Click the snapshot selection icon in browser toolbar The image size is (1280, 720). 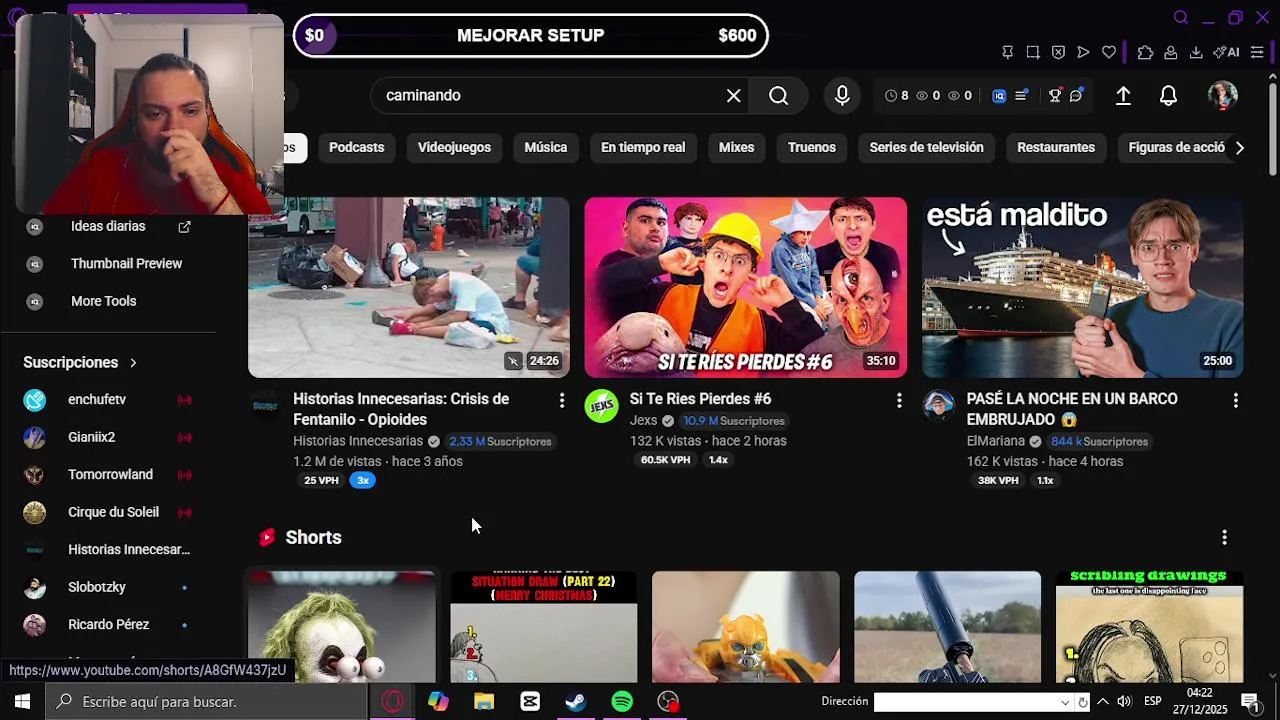pyautogui.click(x=1033, y=53)
